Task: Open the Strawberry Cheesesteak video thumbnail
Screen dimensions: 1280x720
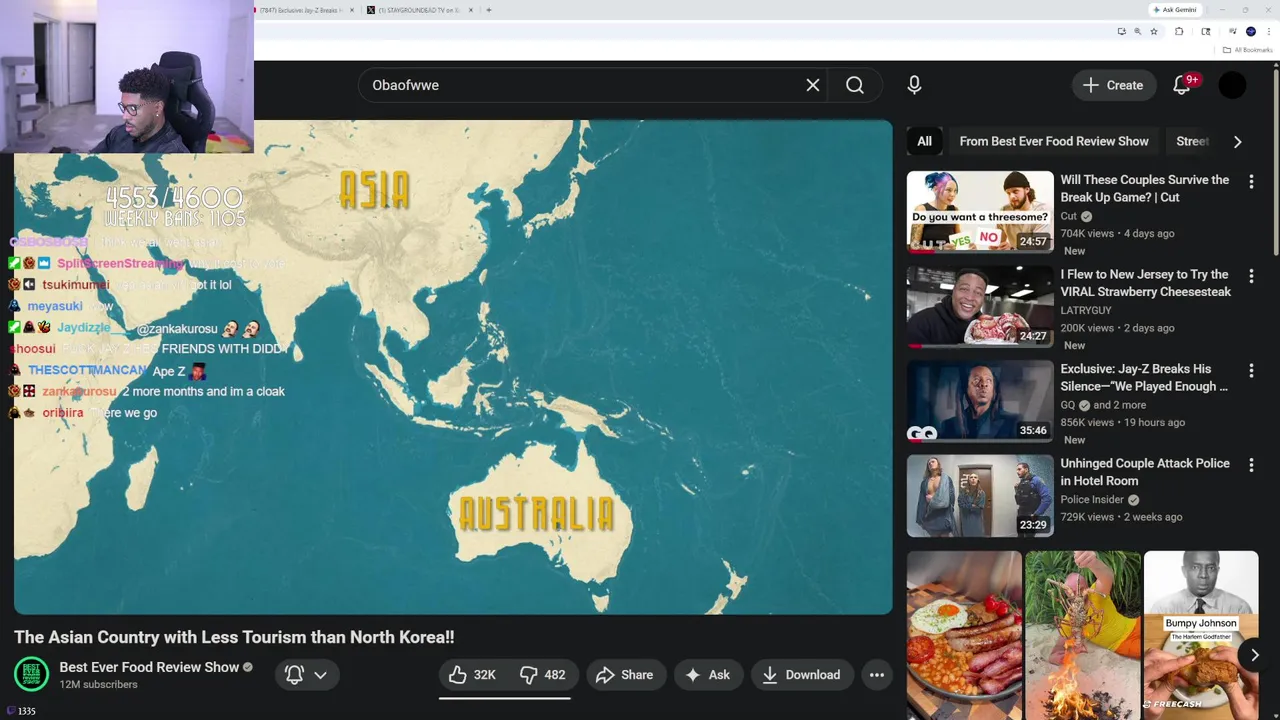Action: coord(980,306)
